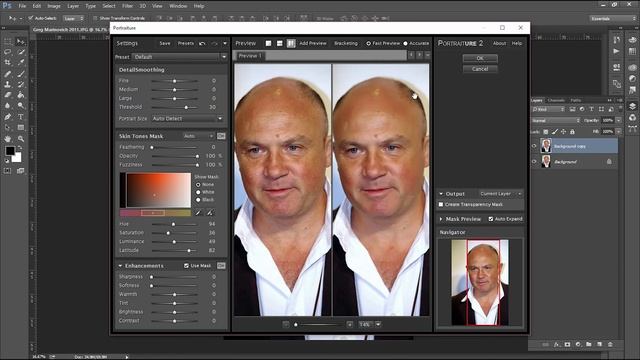640x360 pixels.
Task: Click Save in Settings panel
Action: [x=165, y=43]
